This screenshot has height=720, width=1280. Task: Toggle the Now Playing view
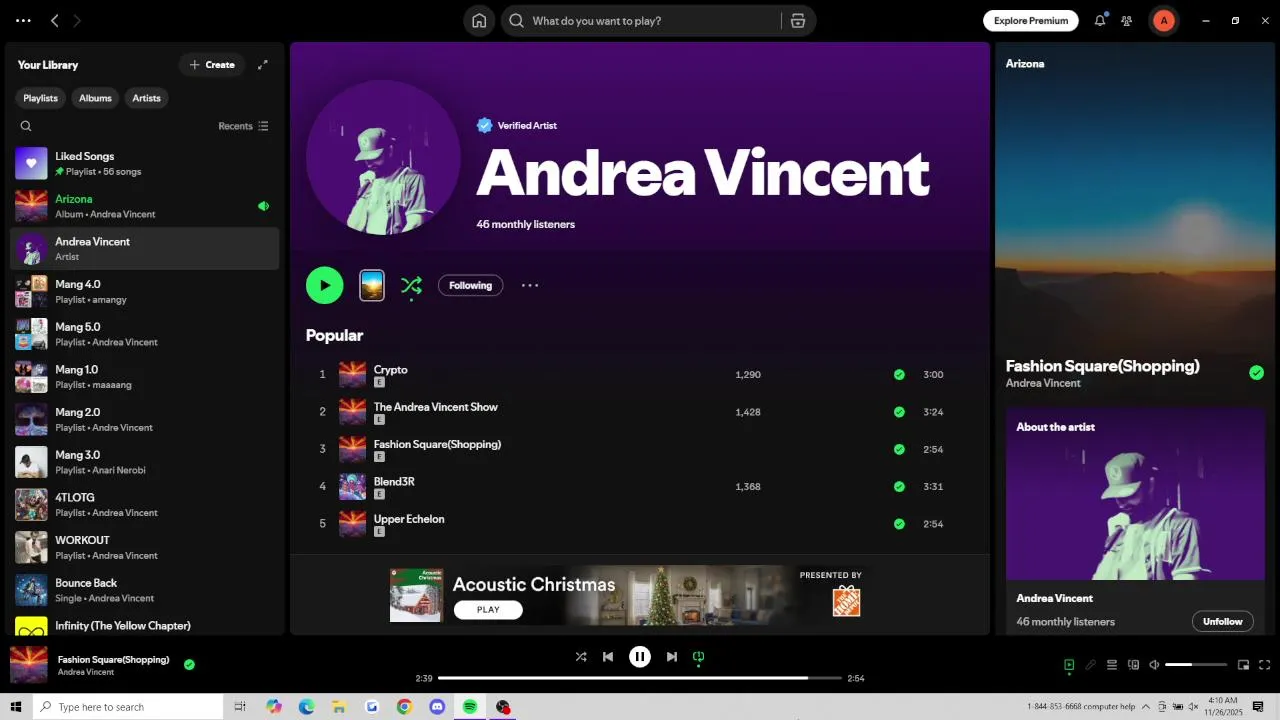[x=1069, y=665]
